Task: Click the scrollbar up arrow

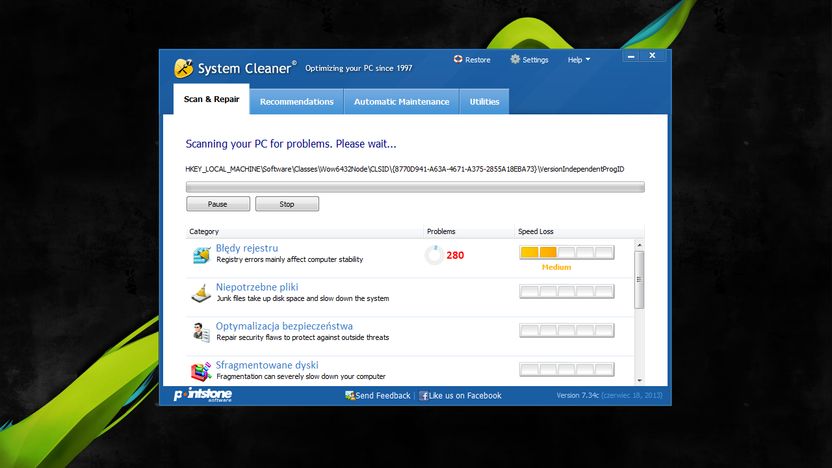Action: click(639, 245)
